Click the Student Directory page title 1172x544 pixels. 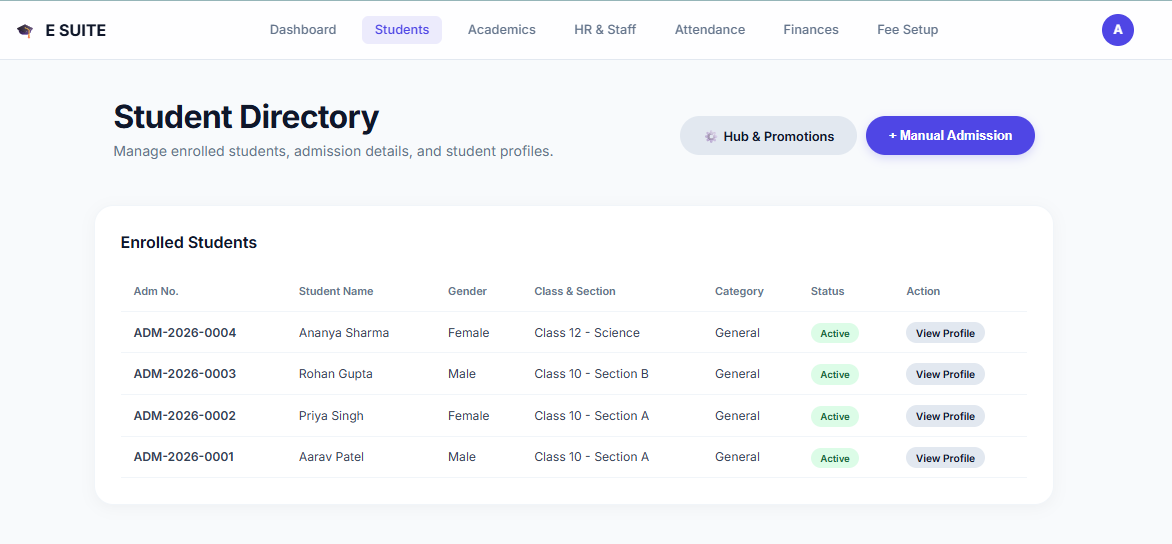pos(246,117)
